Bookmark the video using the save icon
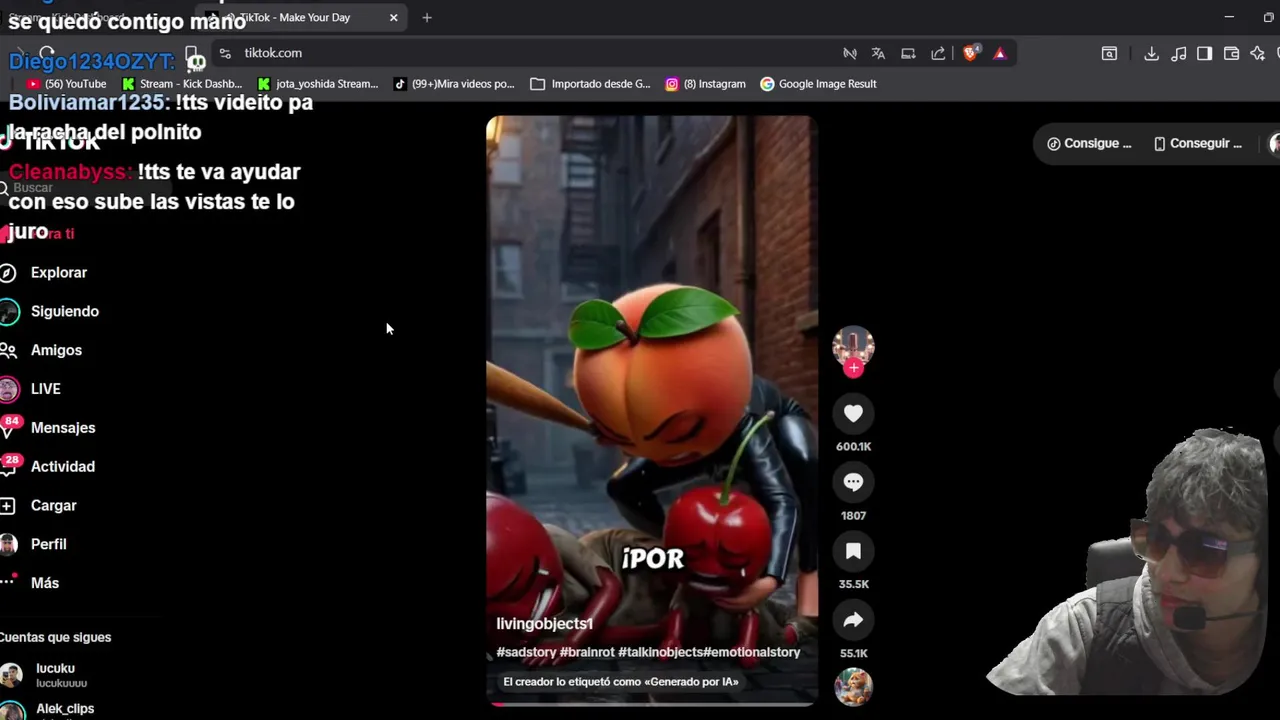1280x720 pixels. click(853, 551)
